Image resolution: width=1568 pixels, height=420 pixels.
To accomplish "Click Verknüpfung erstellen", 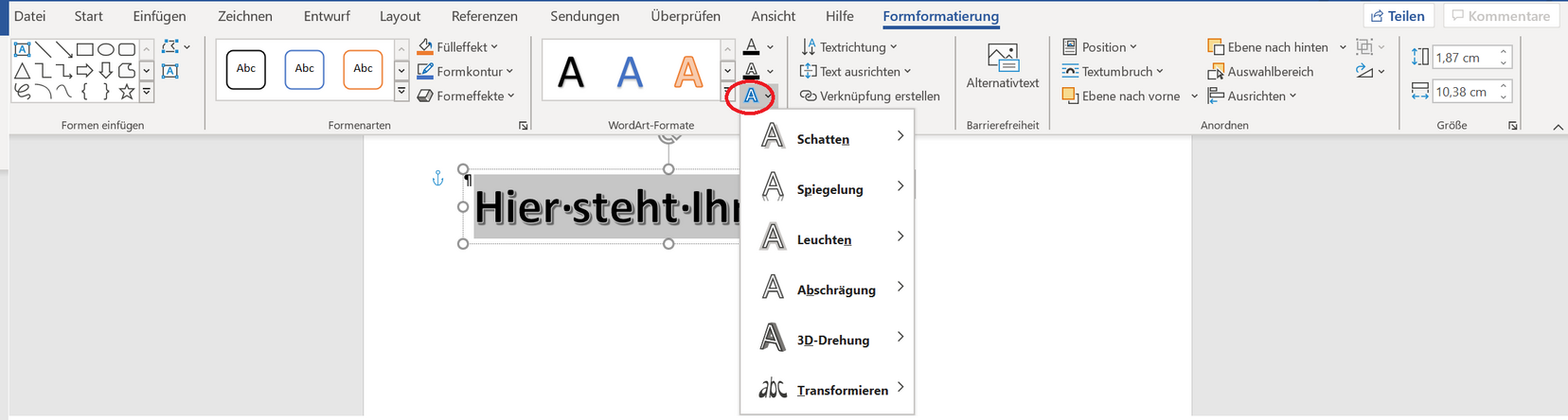I will pyautogui.click(x=870, y=96).
